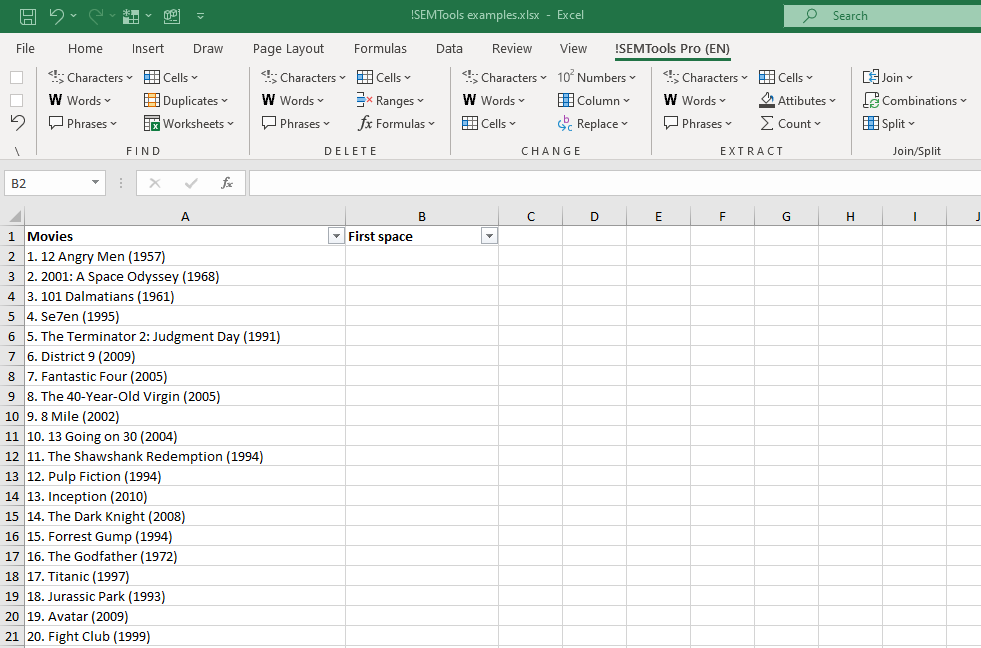Select cell '13. Inception (2010)'

[x=185, y=497]
